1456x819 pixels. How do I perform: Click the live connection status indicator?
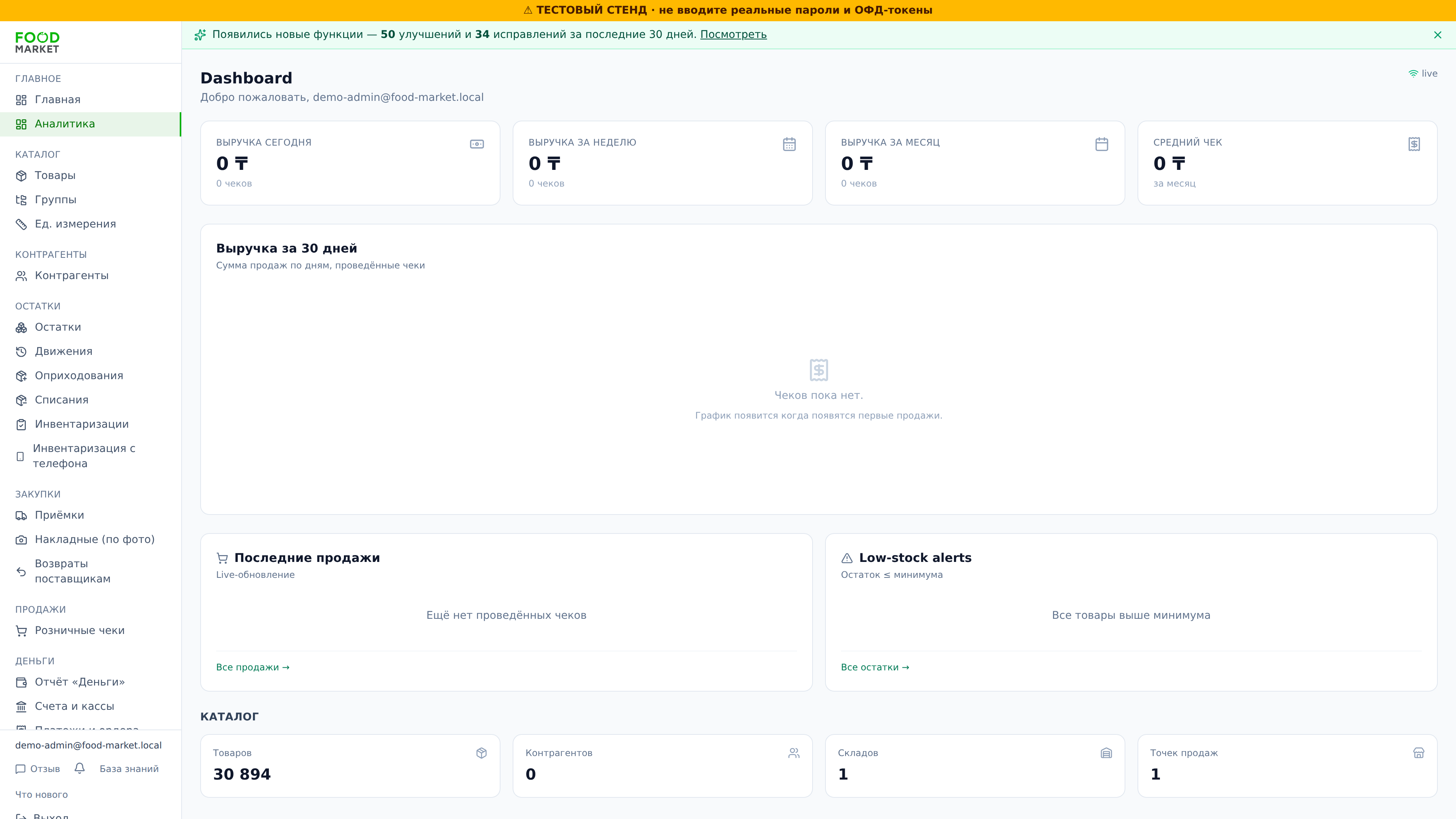tap(1422, 74)
